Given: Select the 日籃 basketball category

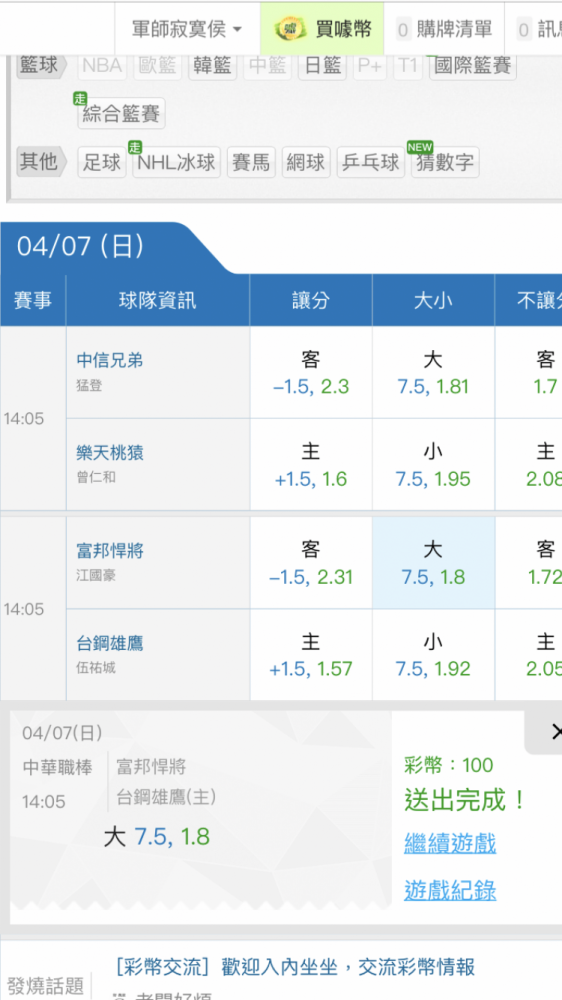Looking at the screenshot, I should click(x=322, y=66).
